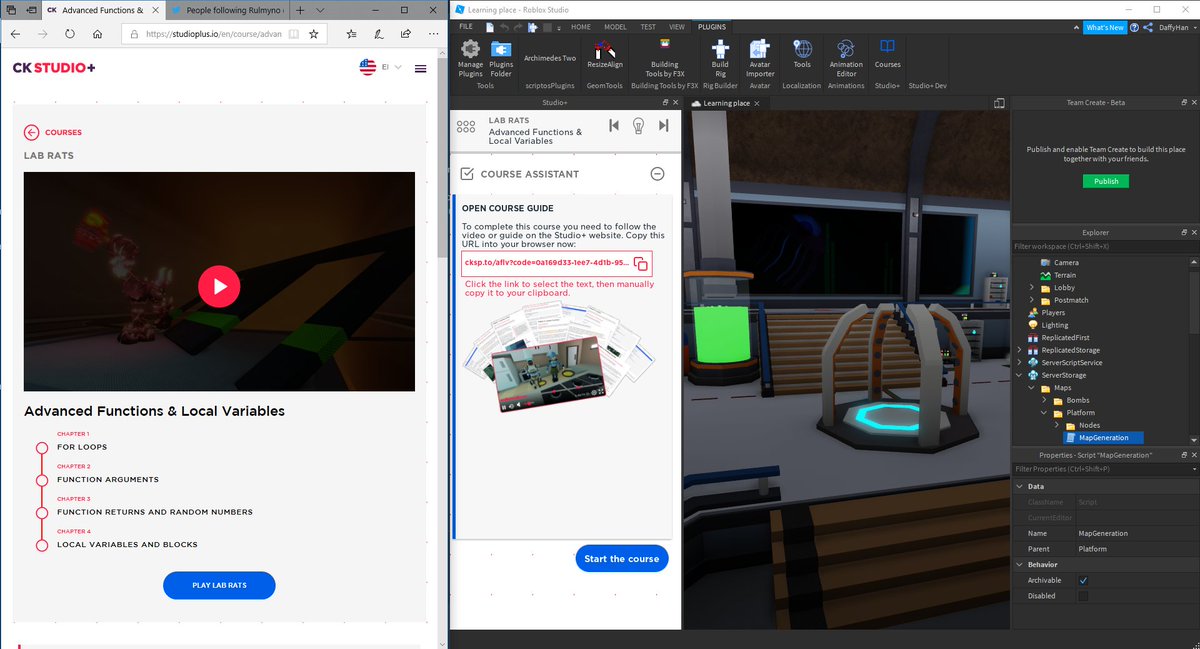Image resolution: width=1200 pixels, height=649 pixels.
Task: Switch to the TEST ribbon tab
Action: (x=648, y=27)
